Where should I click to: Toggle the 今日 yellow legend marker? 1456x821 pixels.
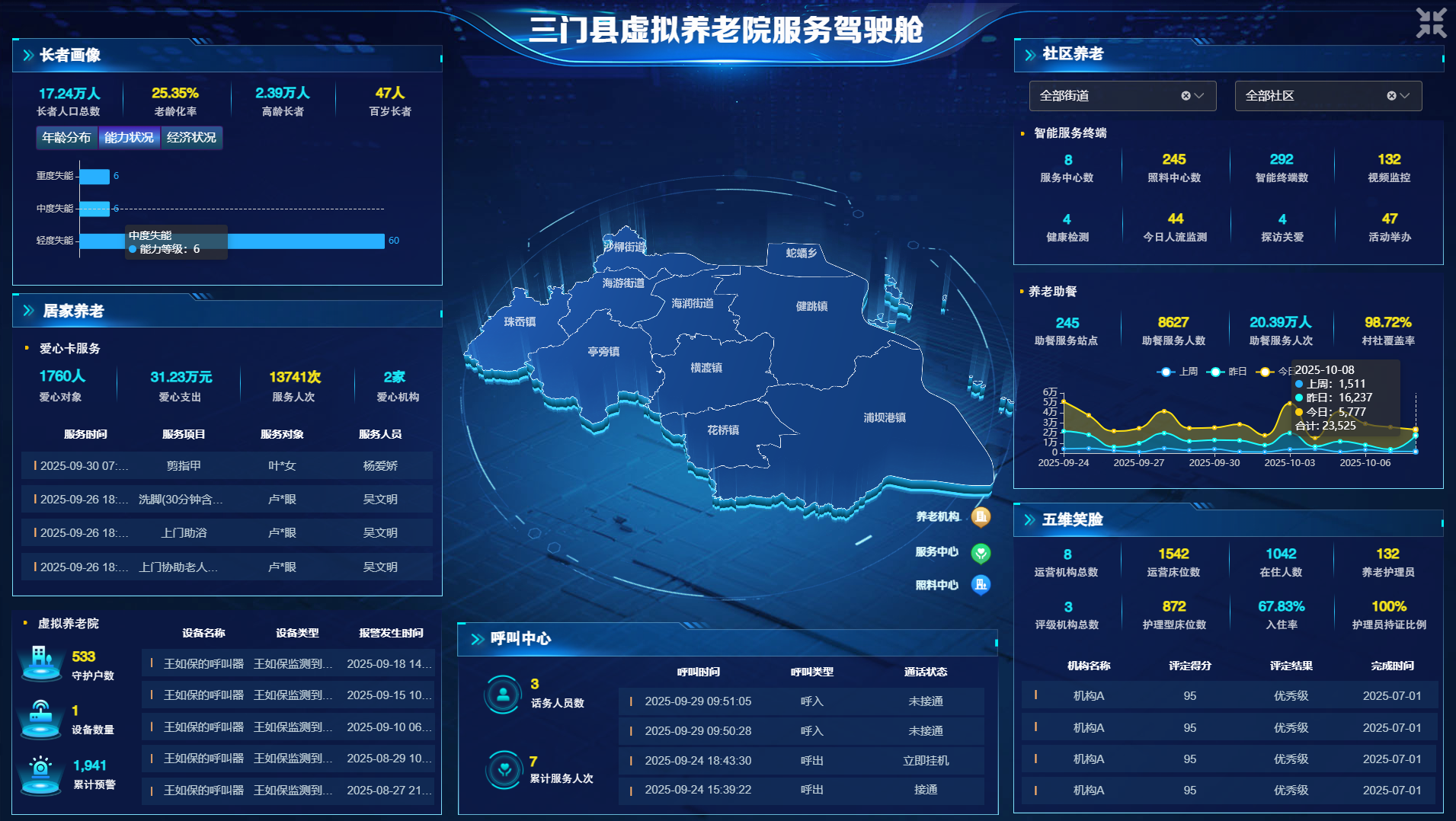click(1266, 372)
